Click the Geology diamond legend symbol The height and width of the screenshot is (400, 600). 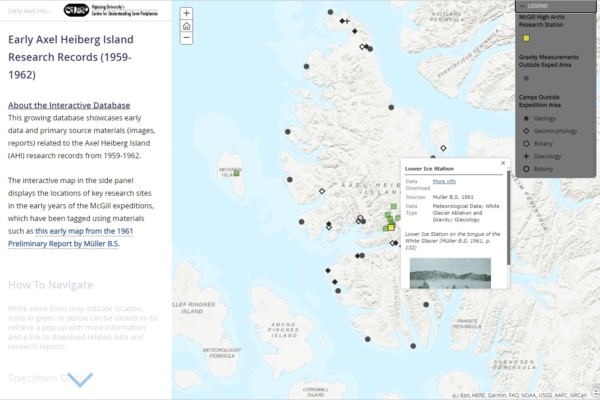[526, 117]
